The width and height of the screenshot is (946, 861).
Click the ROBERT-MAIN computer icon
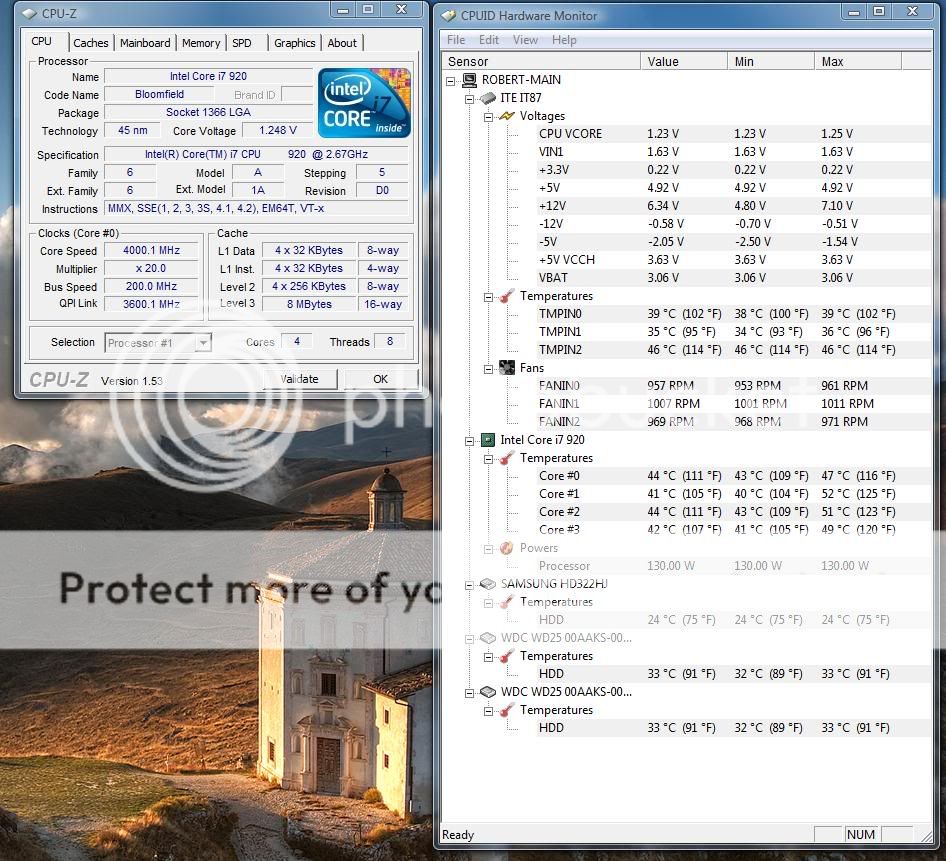(469, 80)
